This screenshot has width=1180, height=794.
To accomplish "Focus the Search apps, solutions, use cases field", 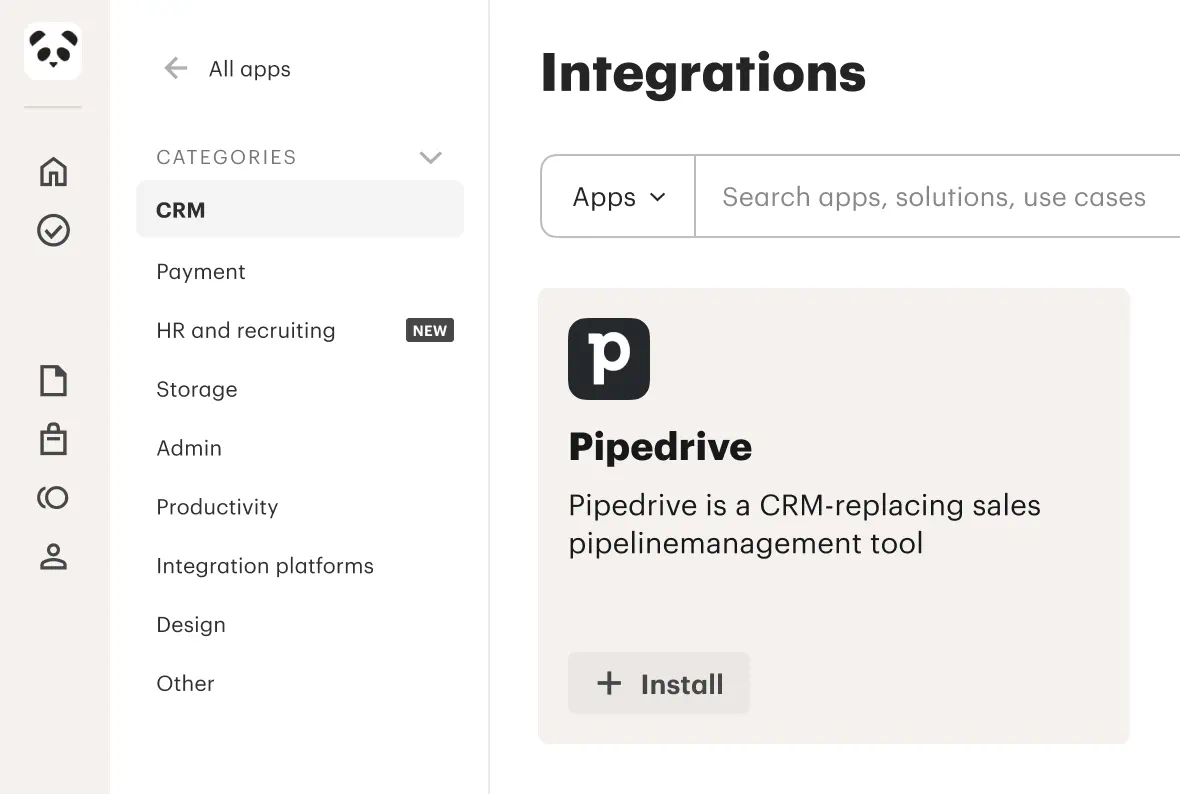I will coord(938,196).
